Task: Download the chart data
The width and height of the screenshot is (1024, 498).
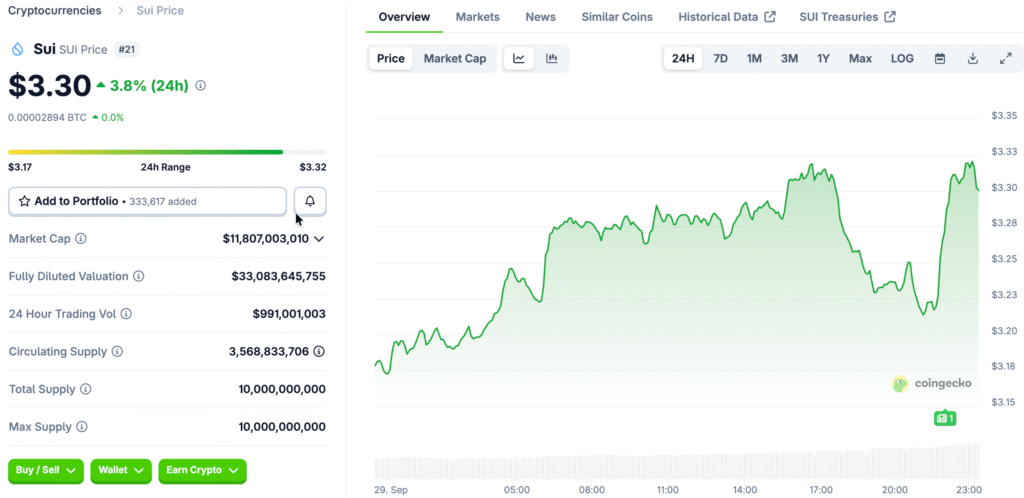Action: [x=973, y=58]
